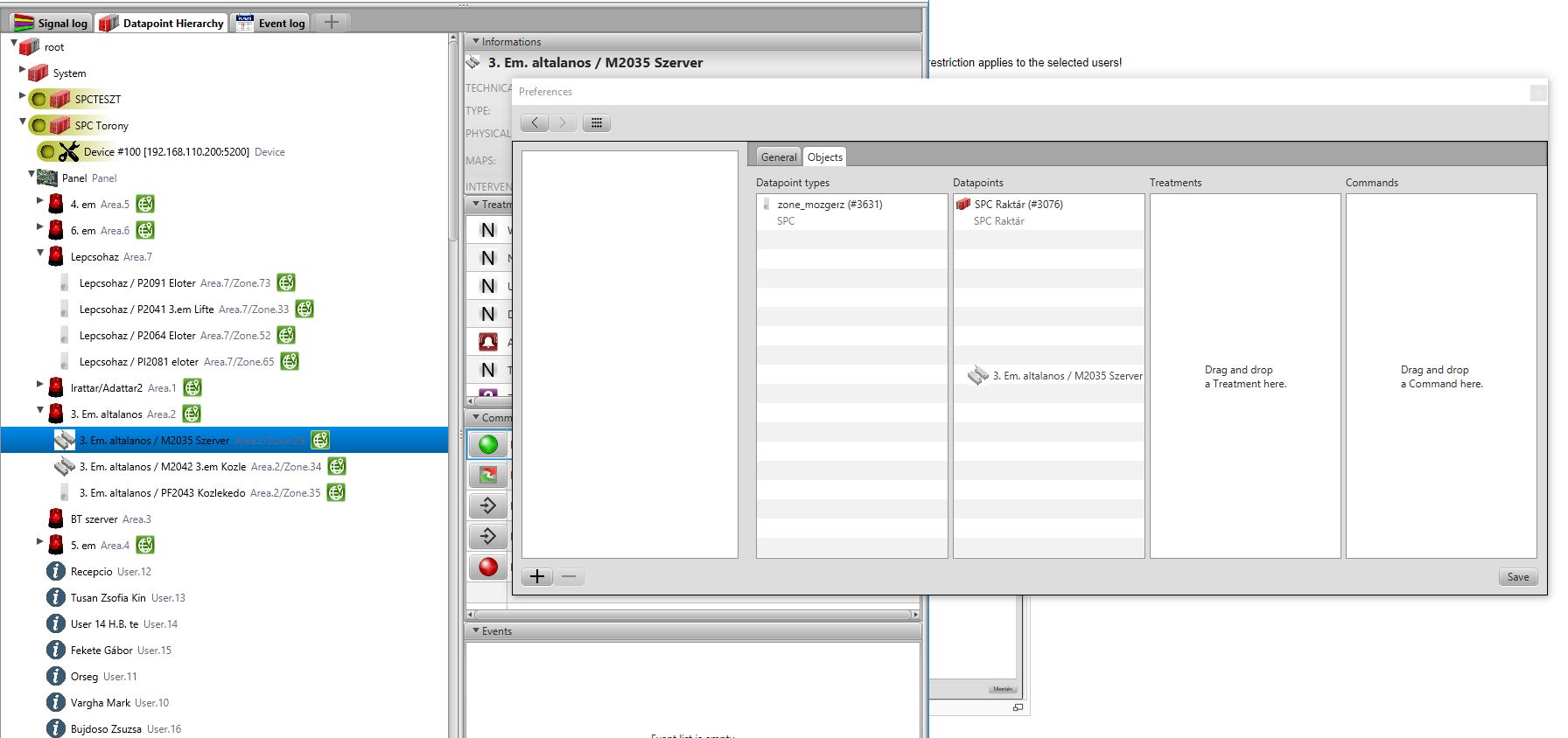
Task: Expand the 5. em Area.4 node
Action: point(40,542)
